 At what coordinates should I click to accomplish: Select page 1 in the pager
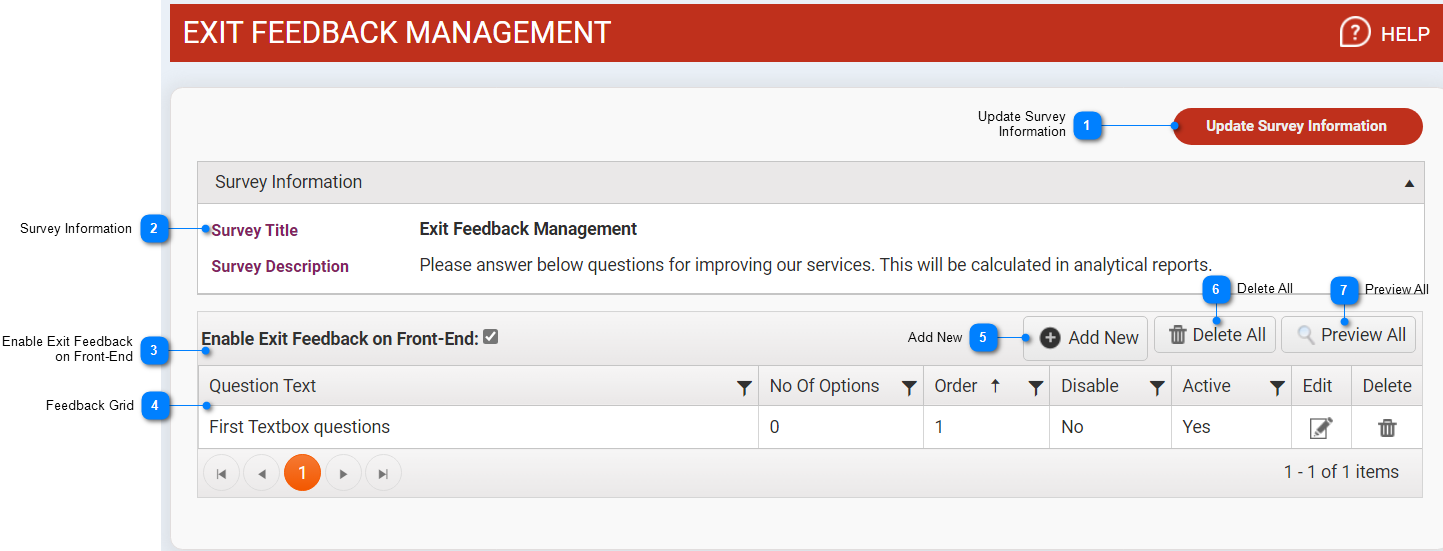pos(302,473)
